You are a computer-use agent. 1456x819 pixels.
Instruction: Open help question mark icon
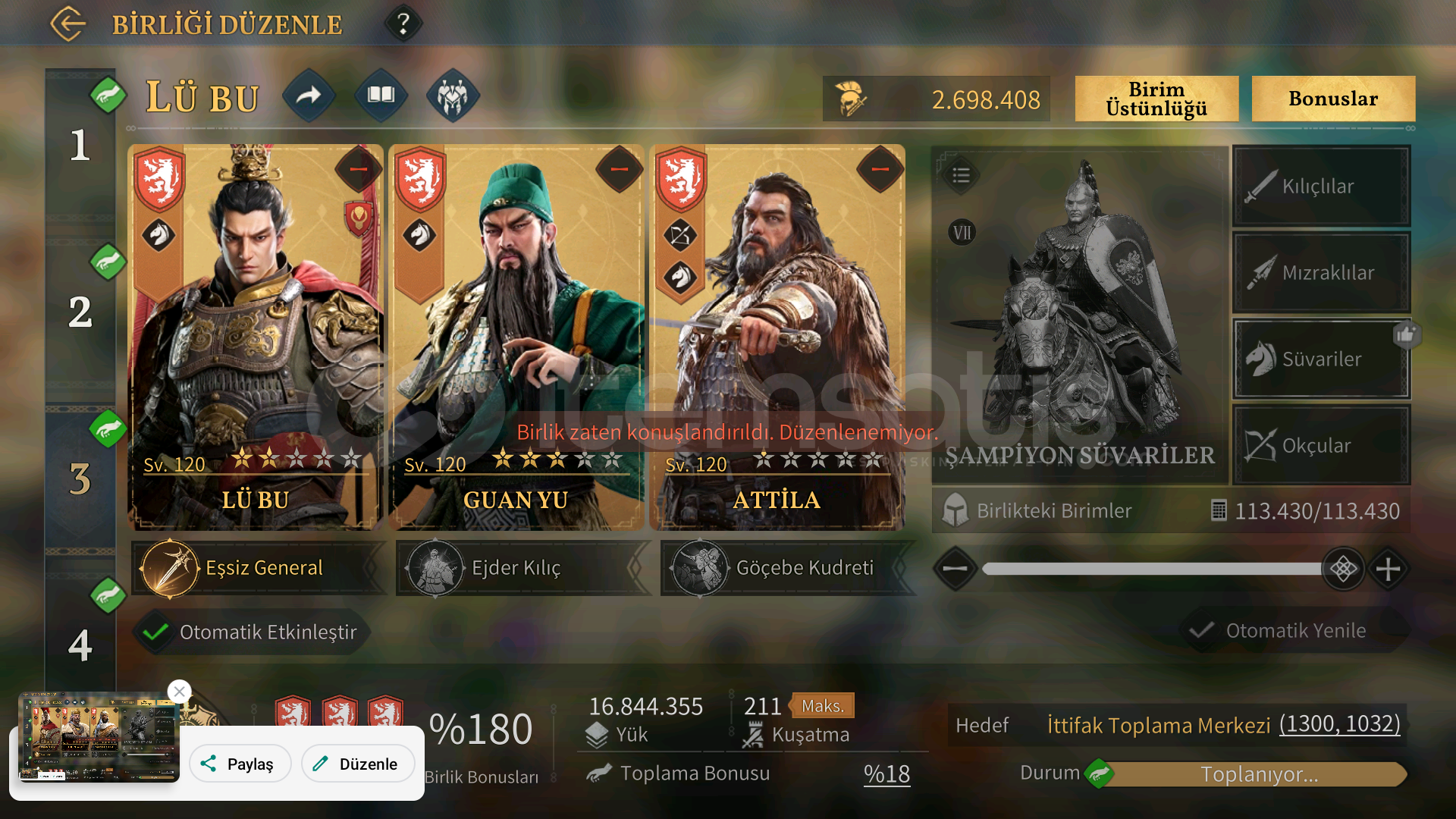coord(403,24)
